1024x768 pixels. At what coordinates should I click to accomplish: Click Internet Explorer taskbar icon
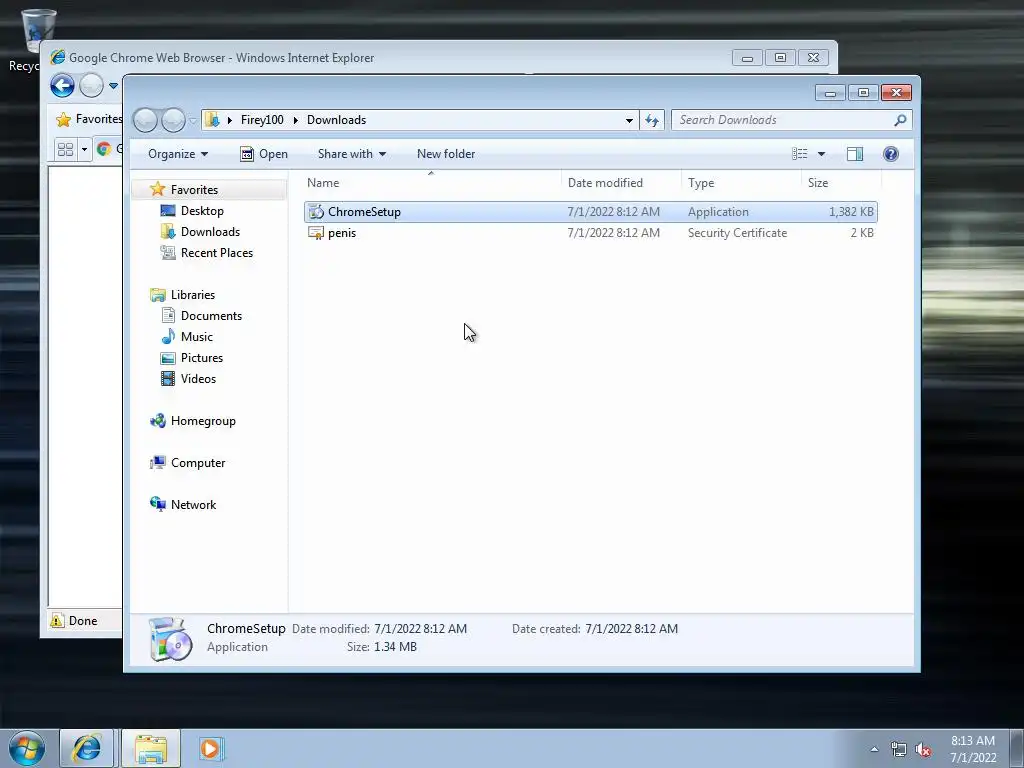(87, 748)
